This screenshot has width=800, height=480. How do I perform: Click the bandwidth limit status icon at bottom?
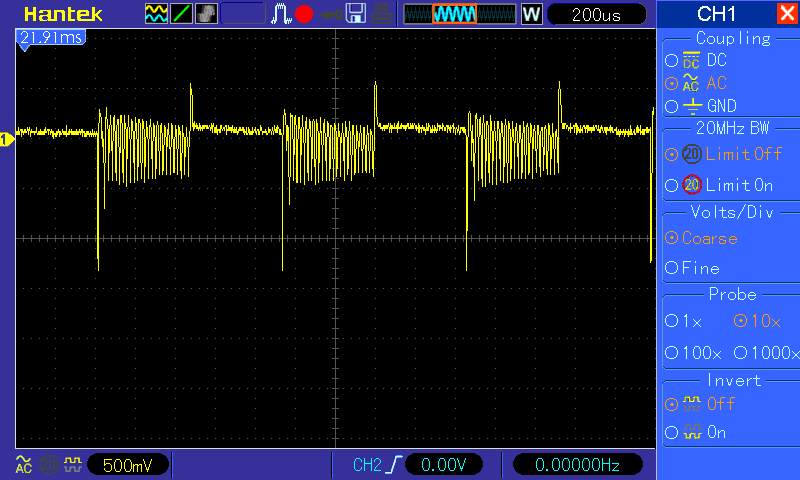(49, 465)
